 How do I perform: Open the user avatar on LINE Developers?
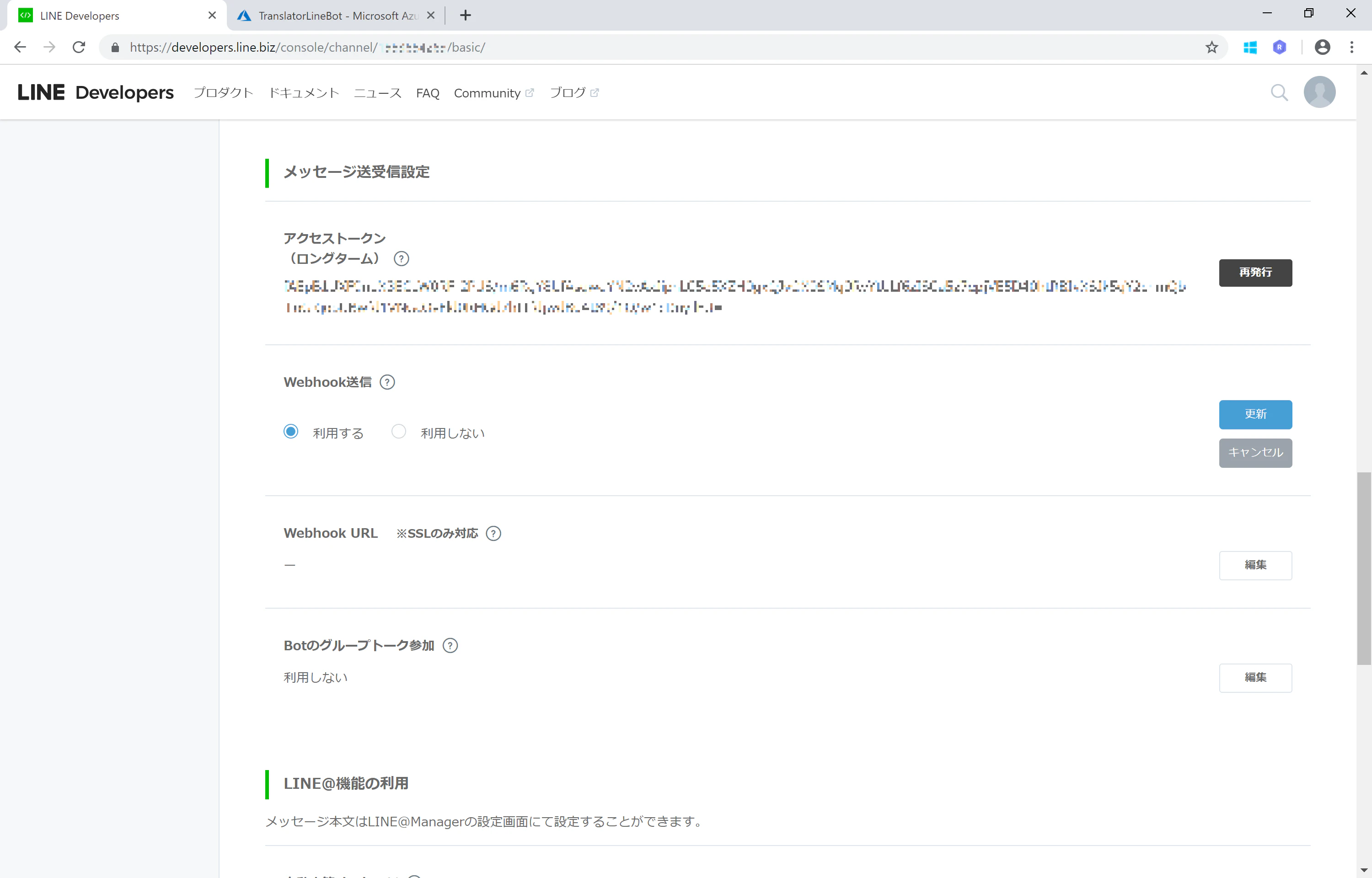pyautogui.click(x=1319, y=92)
